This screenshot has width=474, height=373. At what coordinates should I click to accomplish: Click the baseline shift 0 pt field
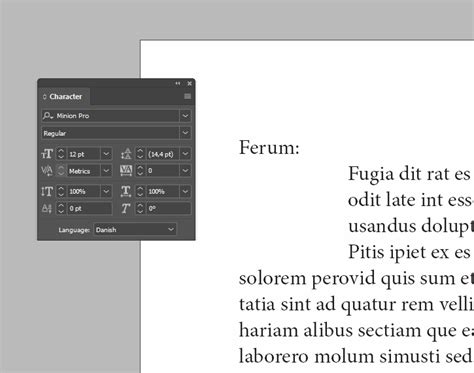point(89,209)
